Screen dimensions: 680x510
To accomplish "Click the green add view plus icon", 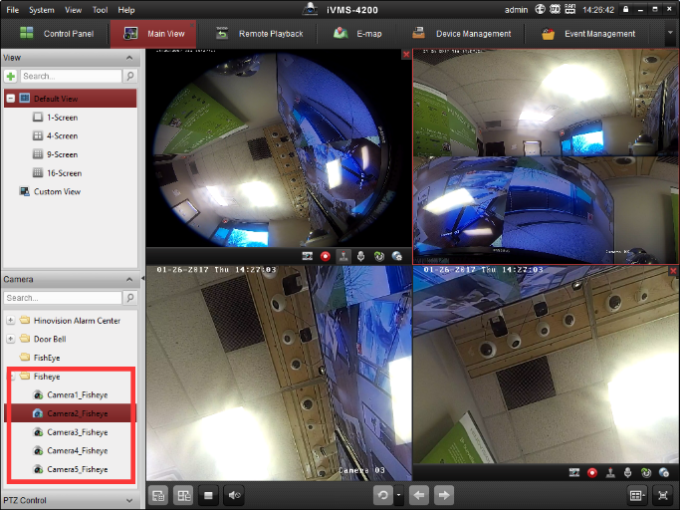I will [x=11, y=76].
